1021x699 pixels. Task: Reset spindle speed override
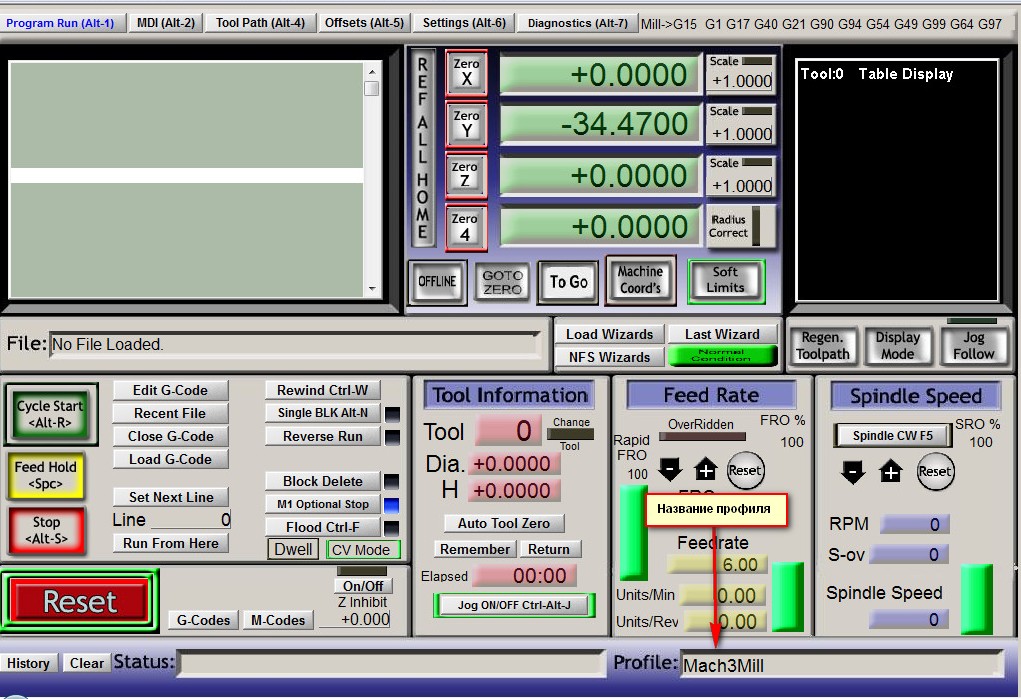tap(934, 471)
